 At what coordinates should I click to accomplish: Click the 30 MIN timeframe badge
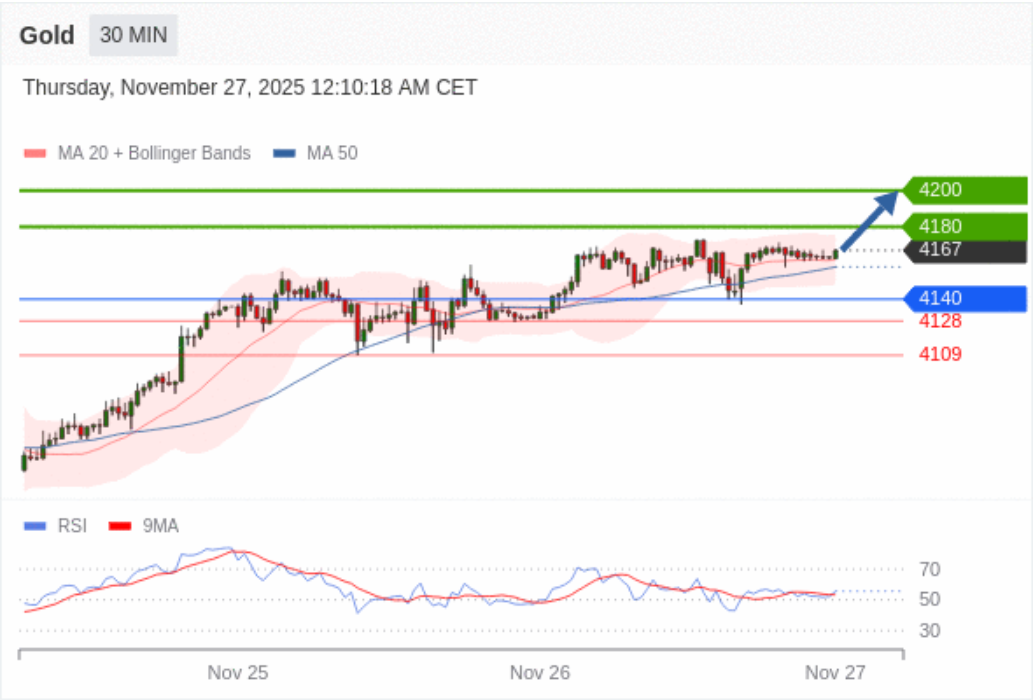click(133, 35)
